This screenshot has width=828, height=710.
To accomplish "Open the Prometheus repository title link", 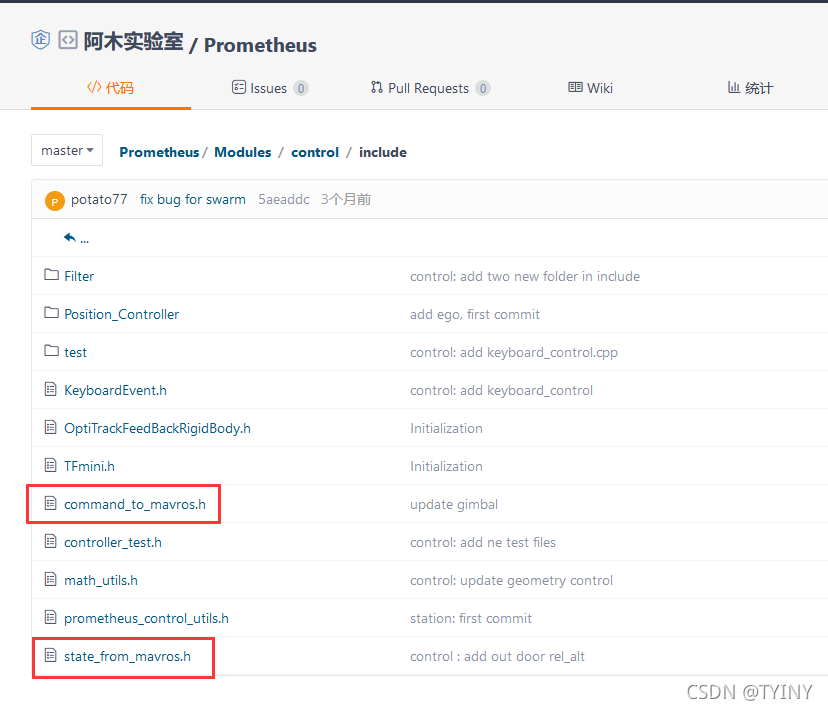I will 260,45.
